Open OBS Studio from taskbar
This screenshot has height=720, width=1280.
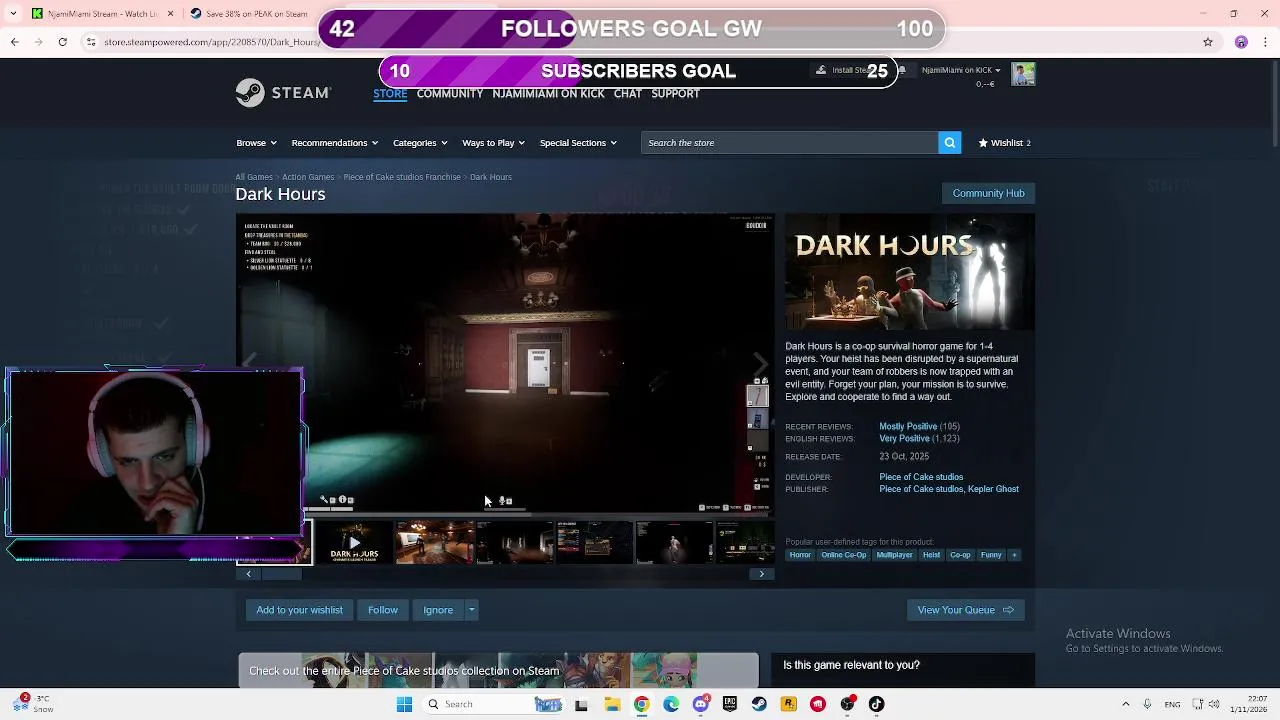[x=848, y=704]
